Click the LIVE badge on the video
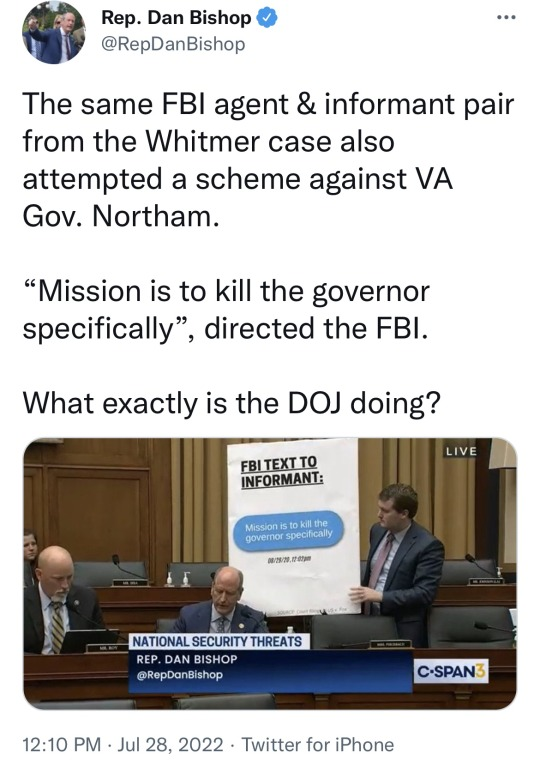The image size is (540, 772). (461, 451)
